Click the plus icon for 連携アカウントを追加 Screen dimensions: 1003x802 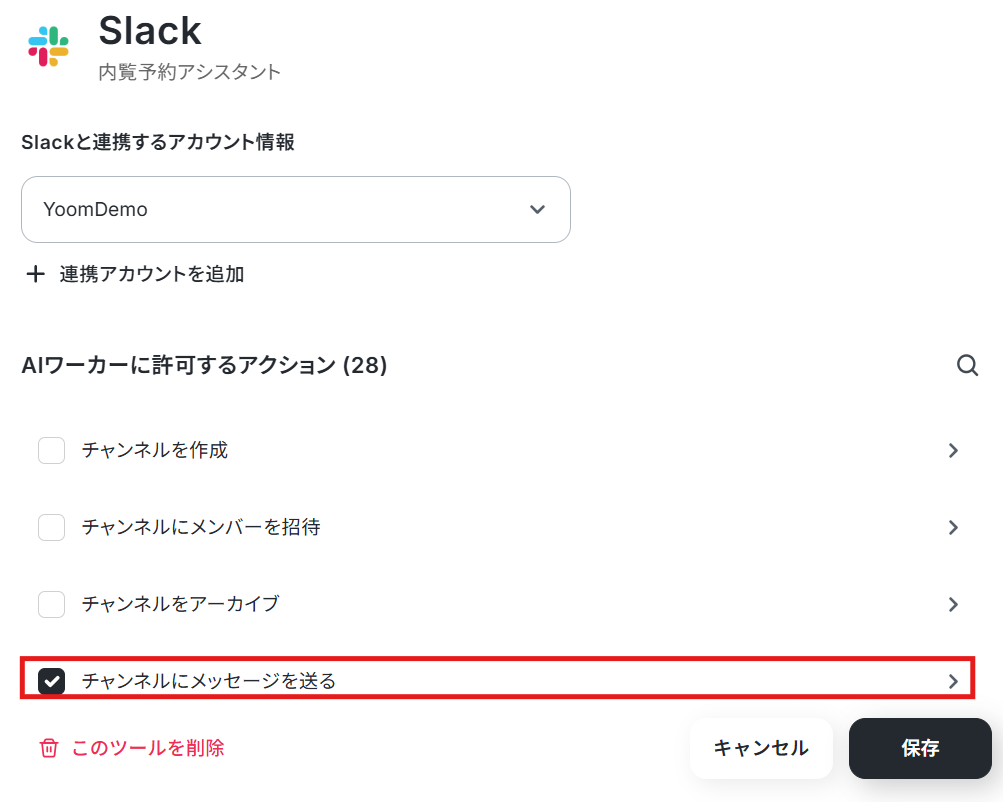[36, 274]
